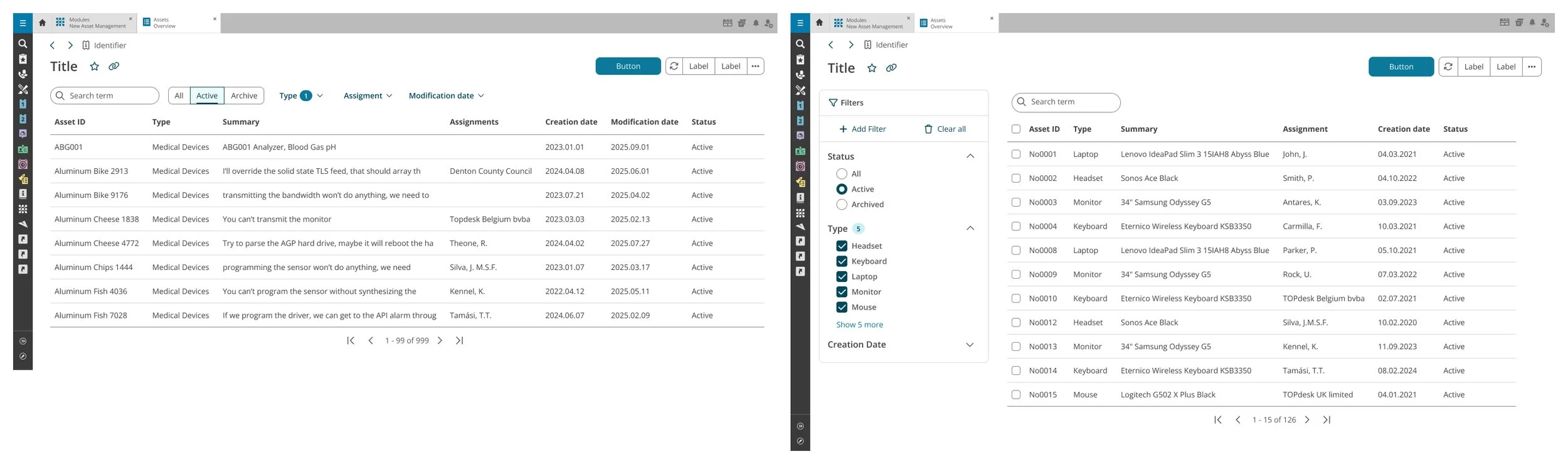Switch to Modules tab in right mockup
1568x464 pixels.
[x=872, y=23]
